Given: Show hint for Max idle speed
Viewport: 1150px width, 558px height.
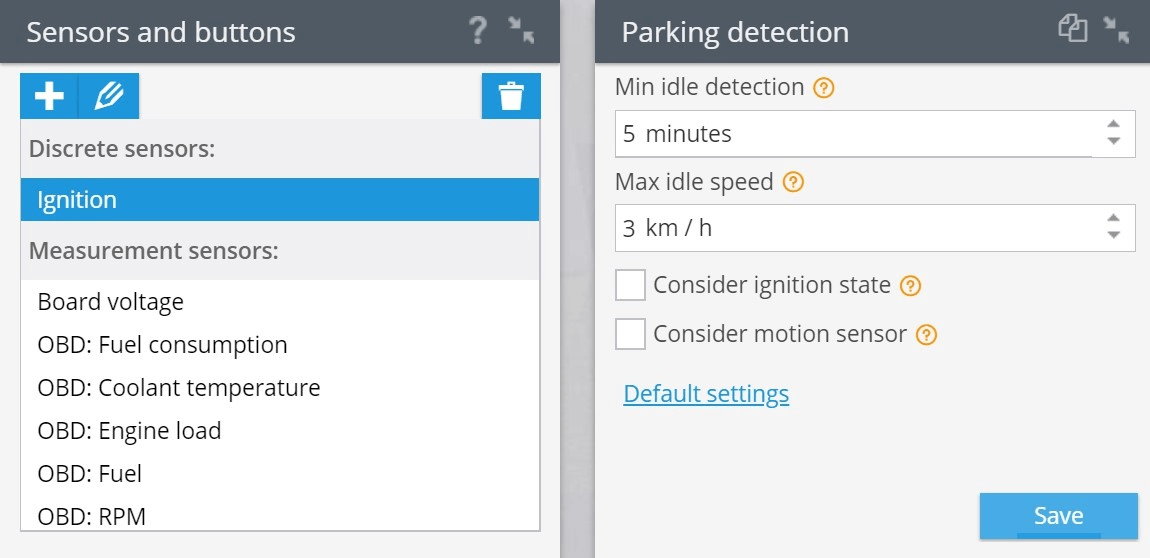Looking at the screenshot, I should (x=794, y=182).
